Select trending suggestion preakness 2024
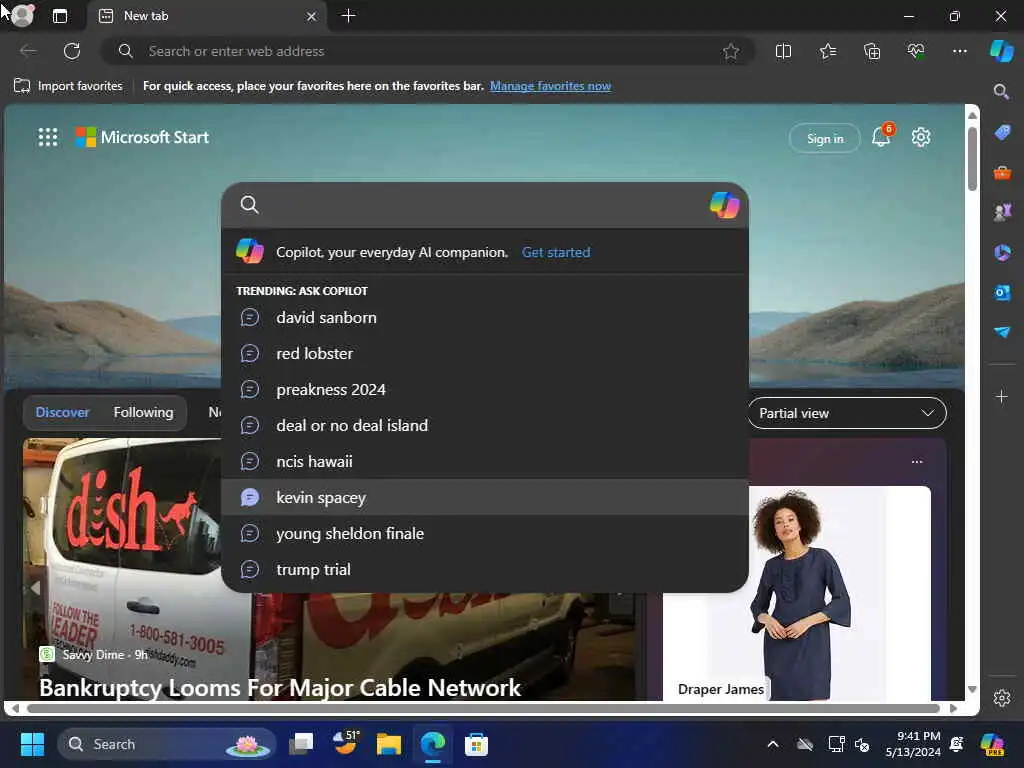 click(x=485, y=389)
